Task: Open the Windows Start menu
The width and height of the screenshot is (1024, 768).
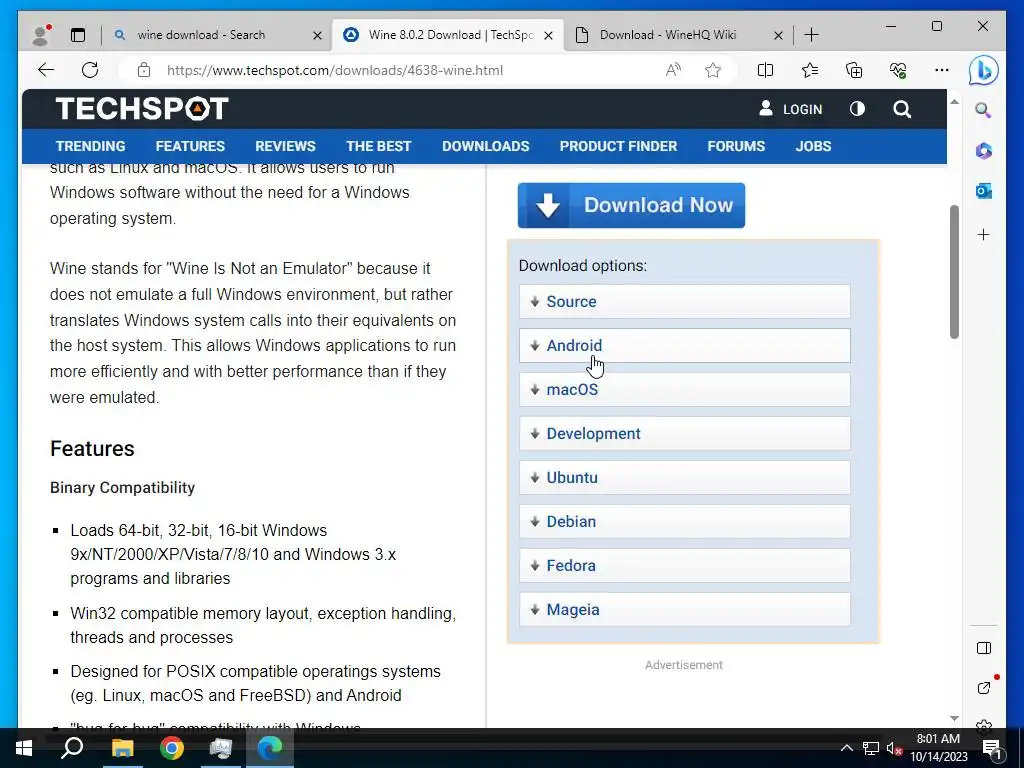Action: tap(24, 748)
